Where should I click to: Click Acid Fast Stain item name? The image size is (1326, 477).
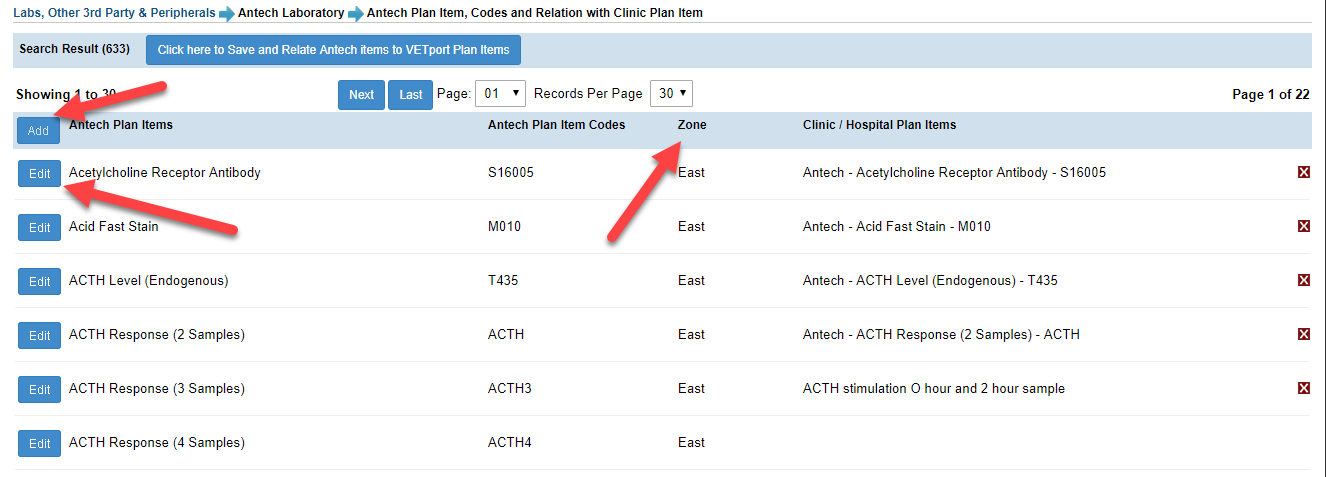point(113,226)
